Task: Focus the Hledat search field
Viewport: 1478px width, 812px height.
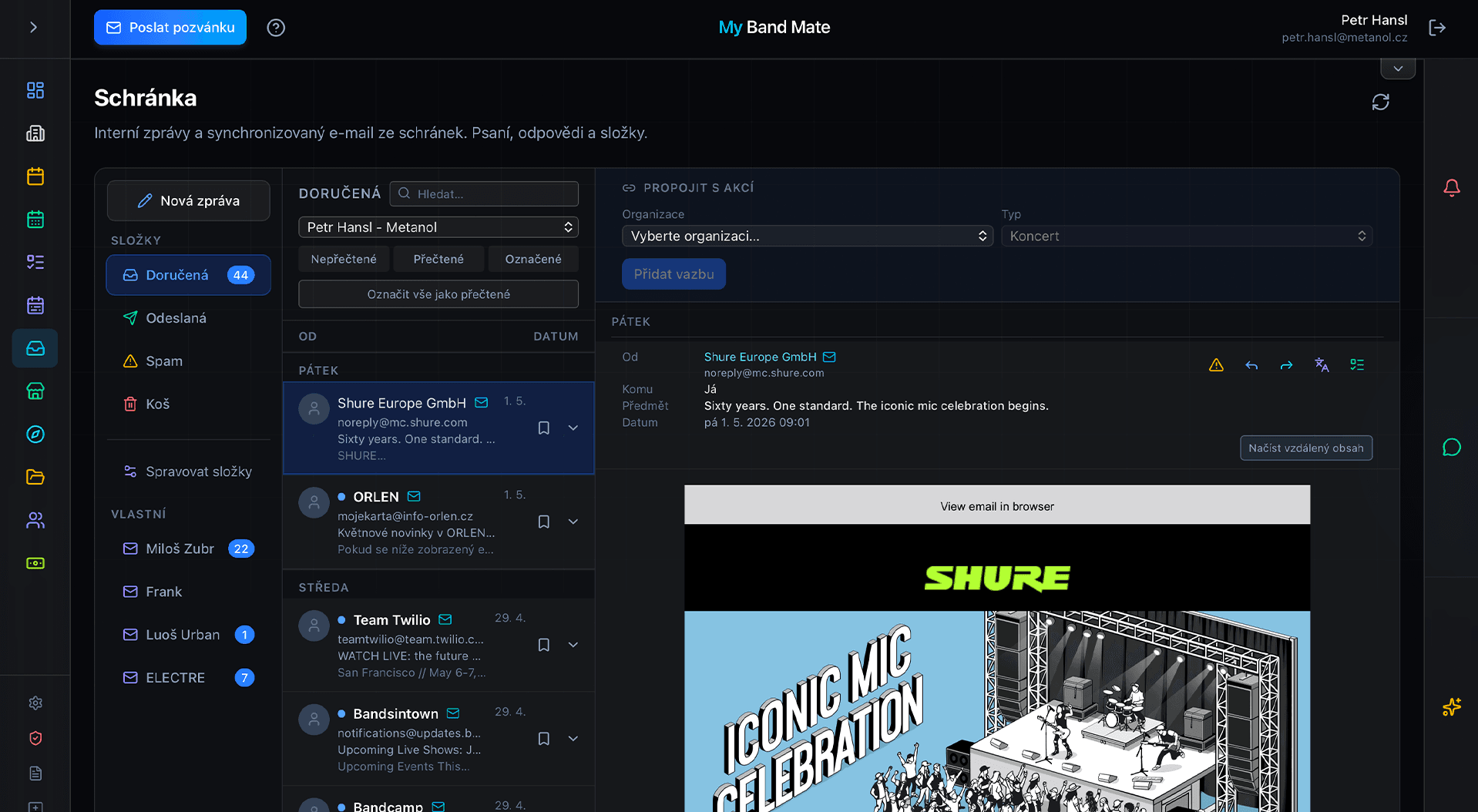Action: [x=484, y=193]
